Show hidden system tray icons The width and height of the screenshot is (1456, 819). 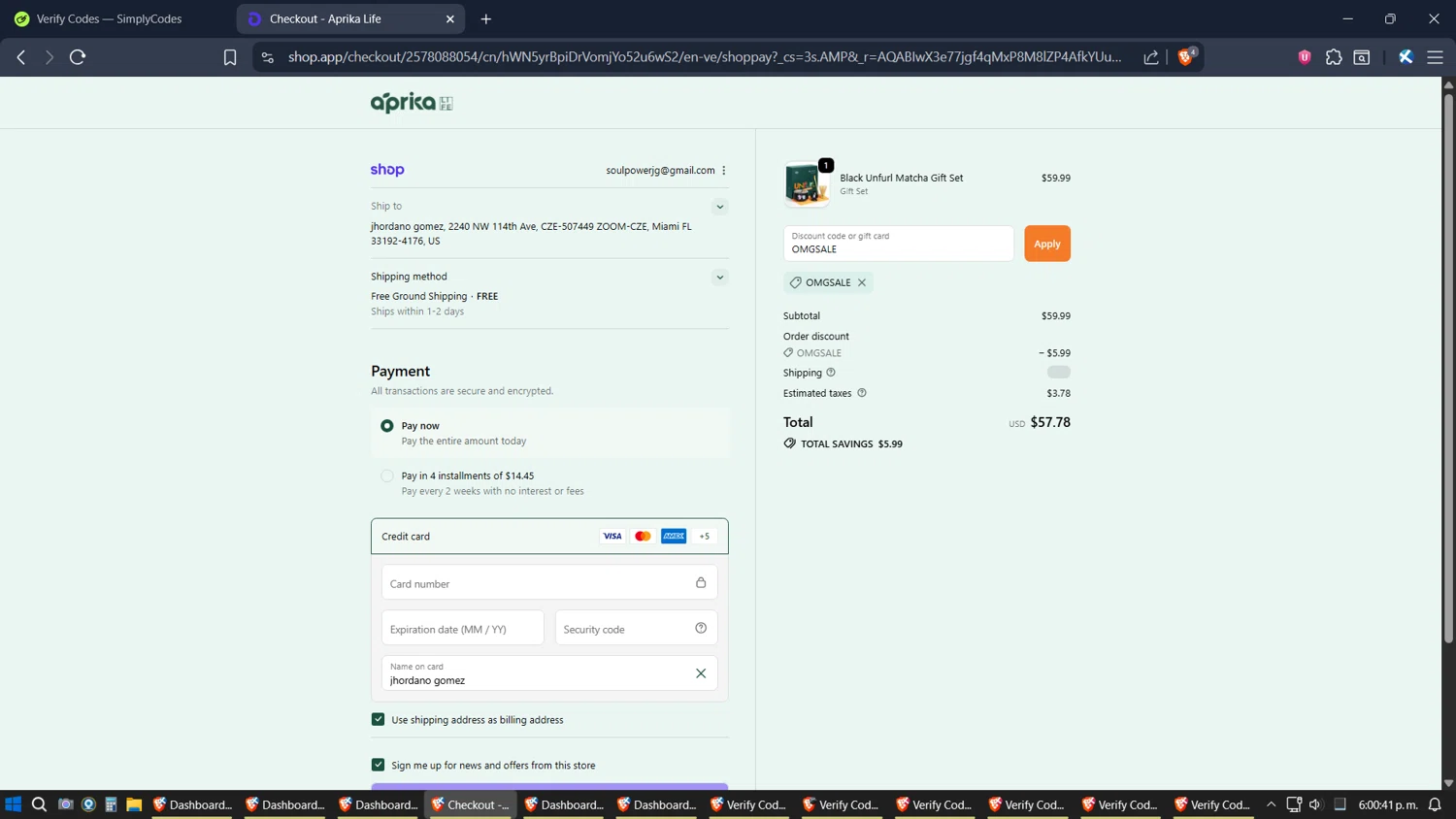pos(1271,804)
